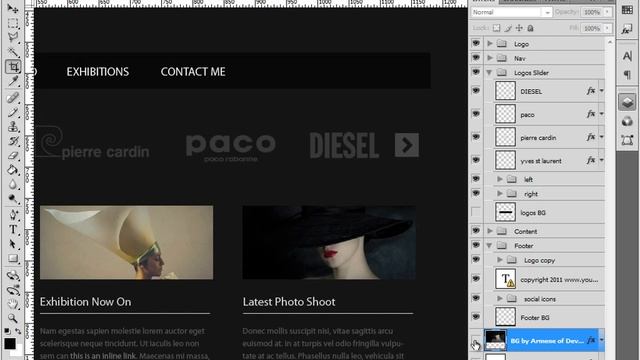Swap foreground and background colors
Screen dimensions: 640x360
[x=18, y=331]
